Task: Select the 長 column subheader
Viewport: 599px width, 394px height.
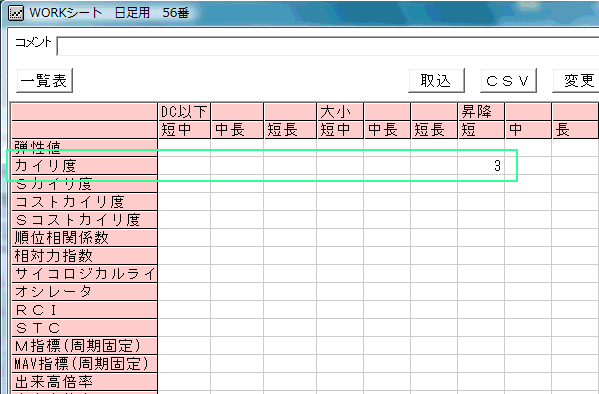Action: (x=575, y=130)
